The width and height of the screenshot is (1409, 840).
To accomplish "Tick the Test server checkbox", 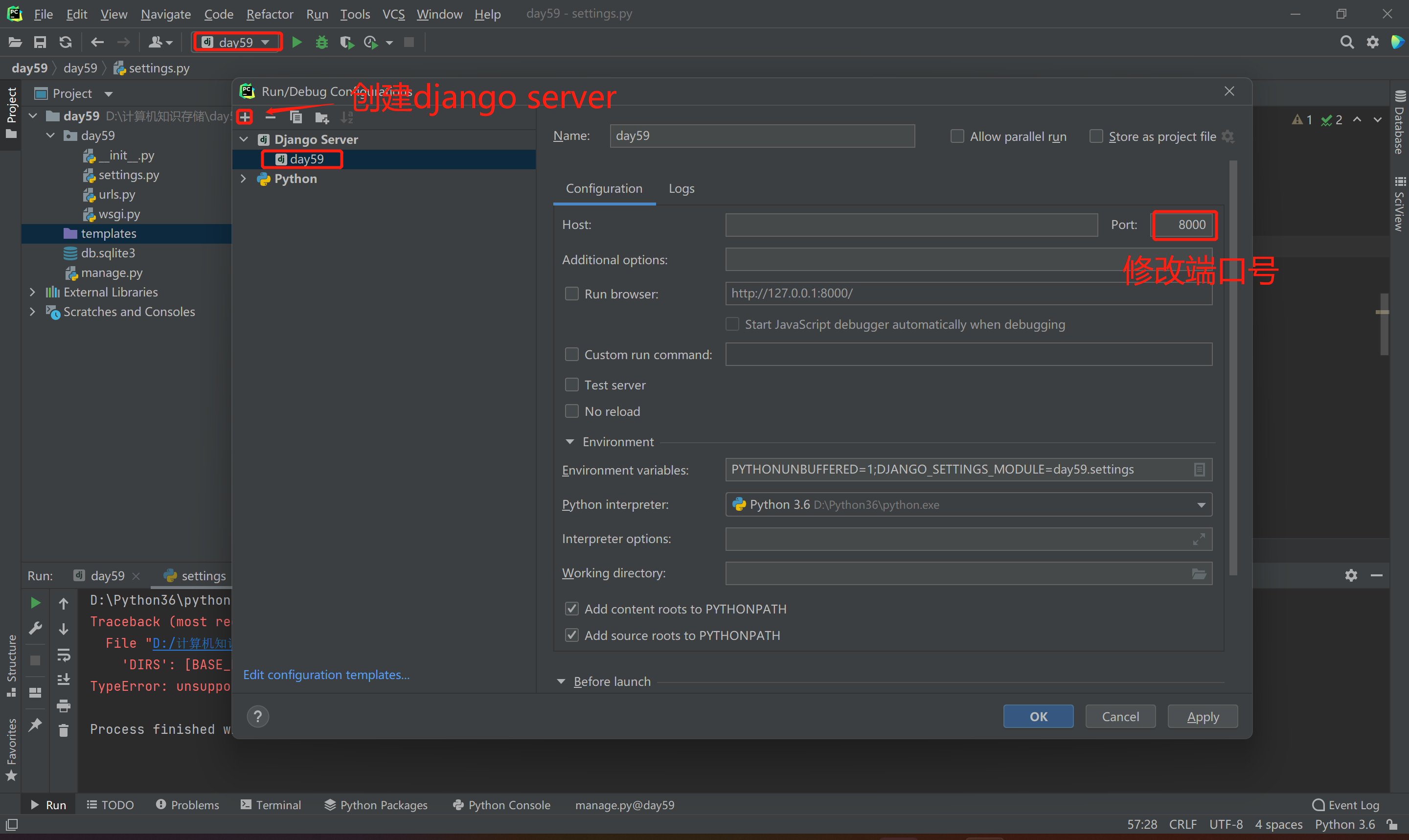I will 571,385.
